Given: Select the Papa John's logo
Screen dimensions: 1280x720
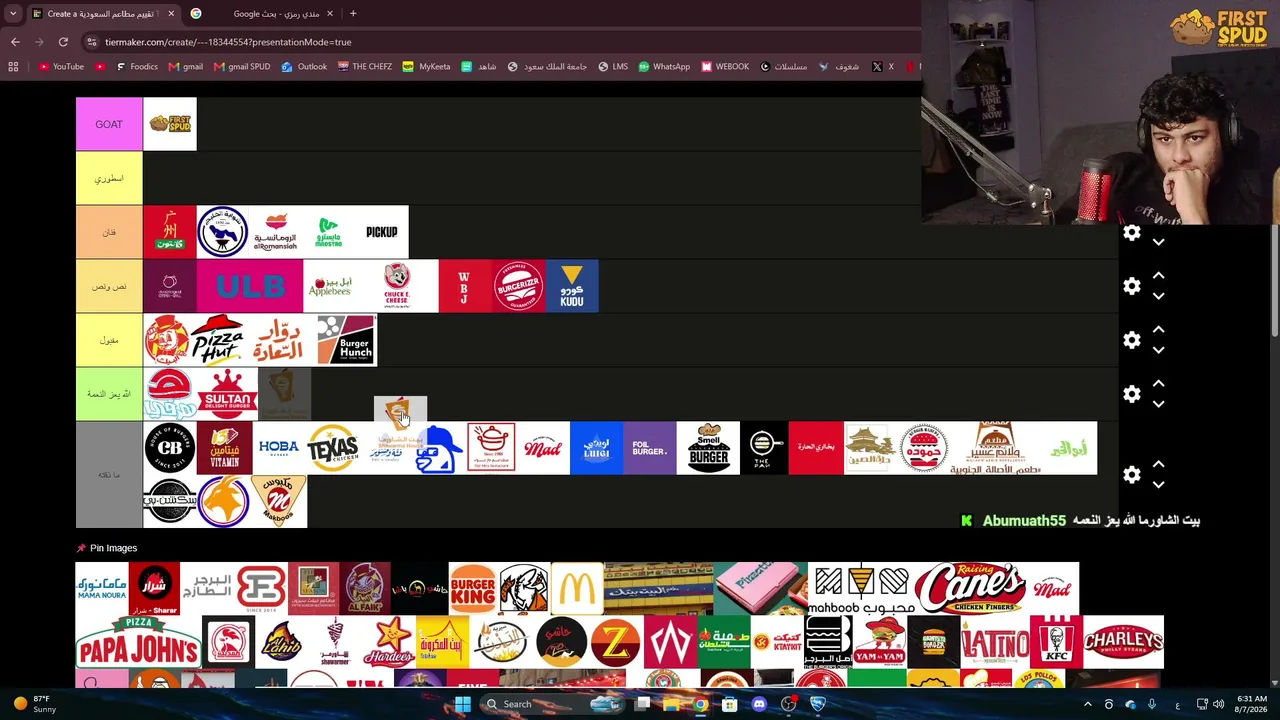Looking at the screenshot, I should 138,642.
